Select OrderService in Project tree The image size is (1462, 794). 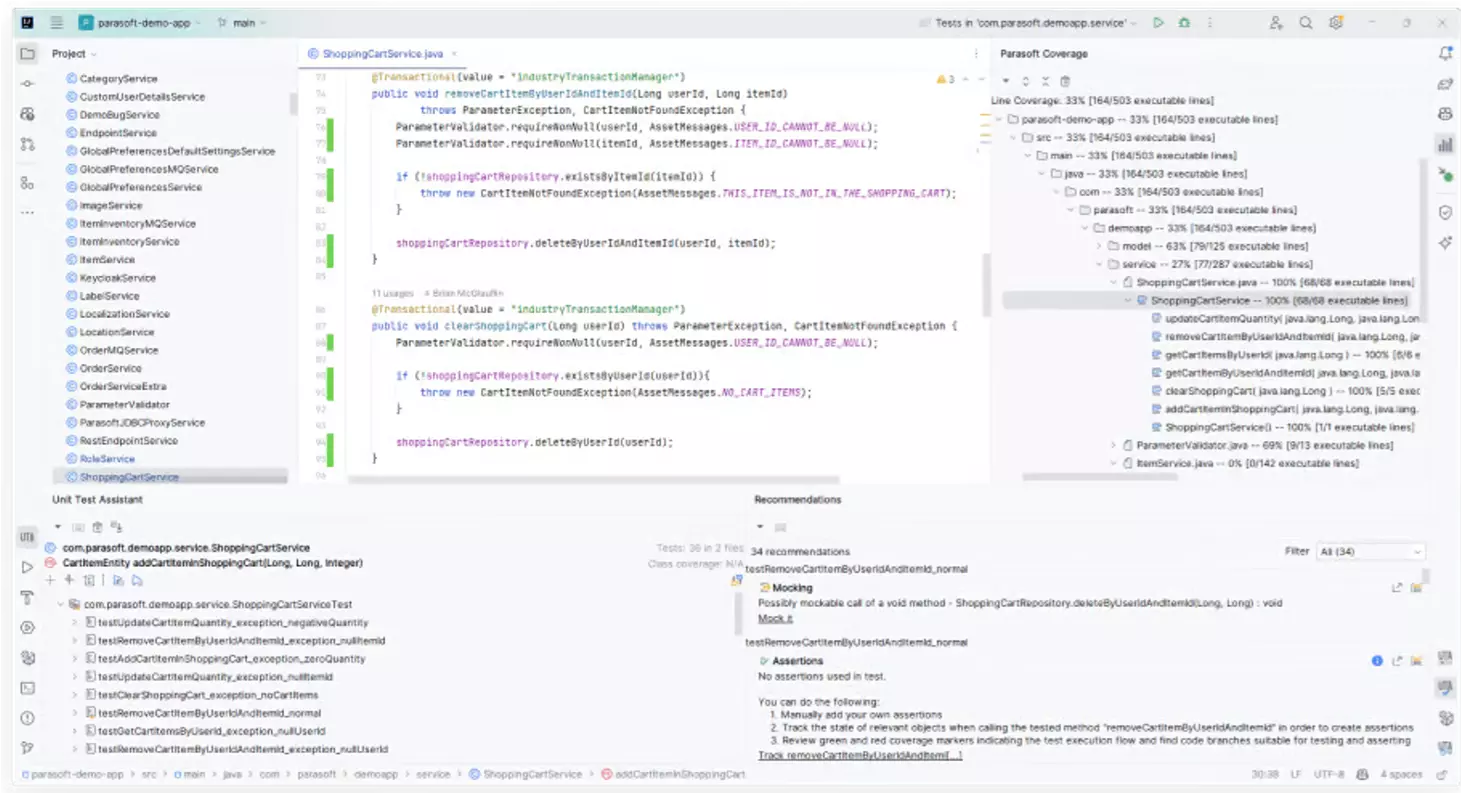110,368
